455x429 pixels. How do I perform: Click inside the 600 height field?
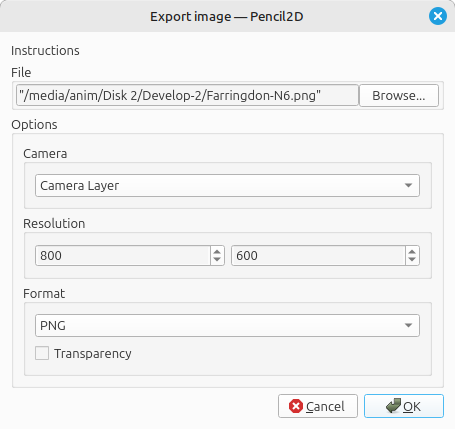pos(318,256)
